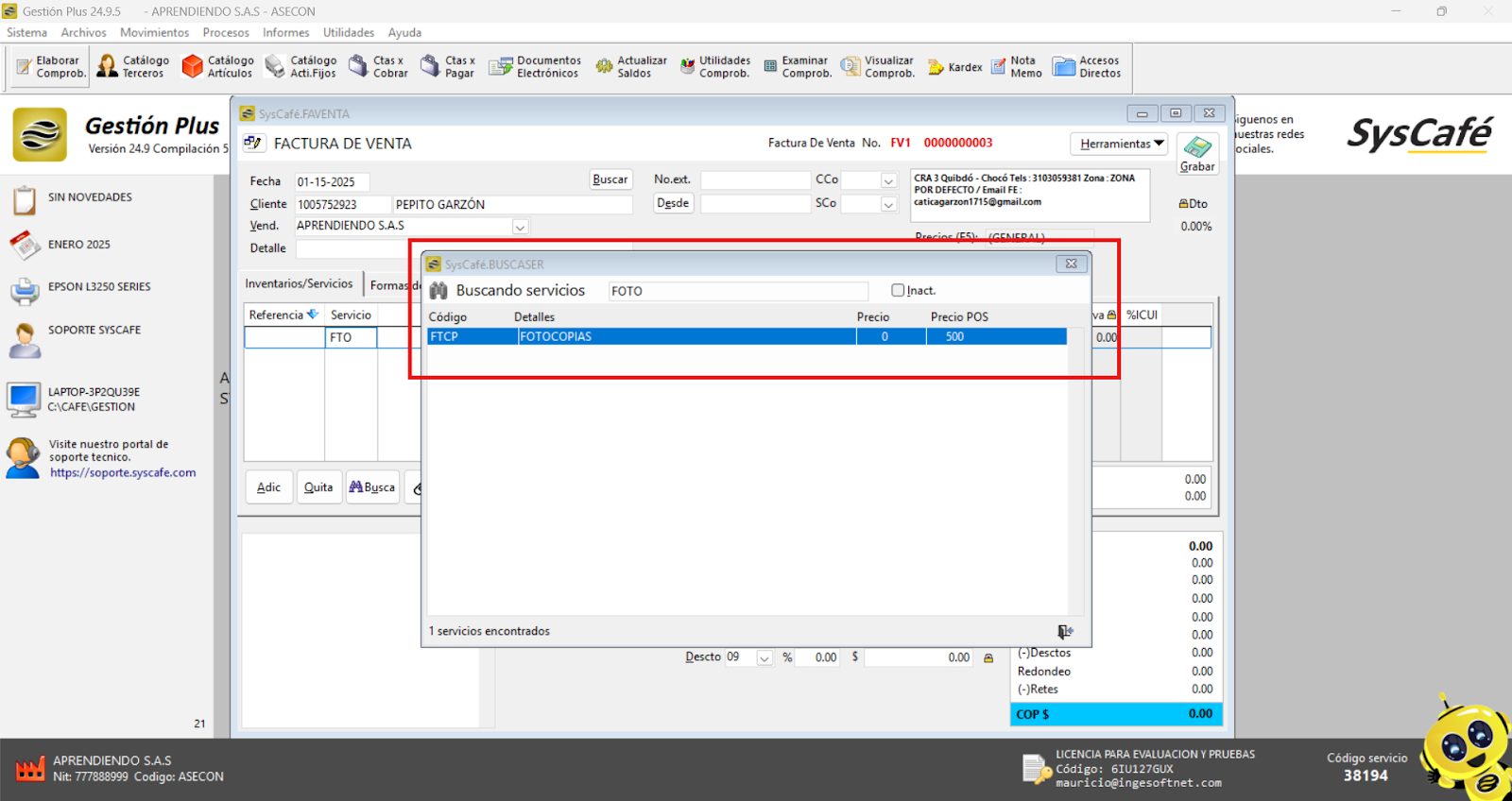Open Accesos Directos toolbar icon
Screen dimensions: 1512x801
point(1088,67)
